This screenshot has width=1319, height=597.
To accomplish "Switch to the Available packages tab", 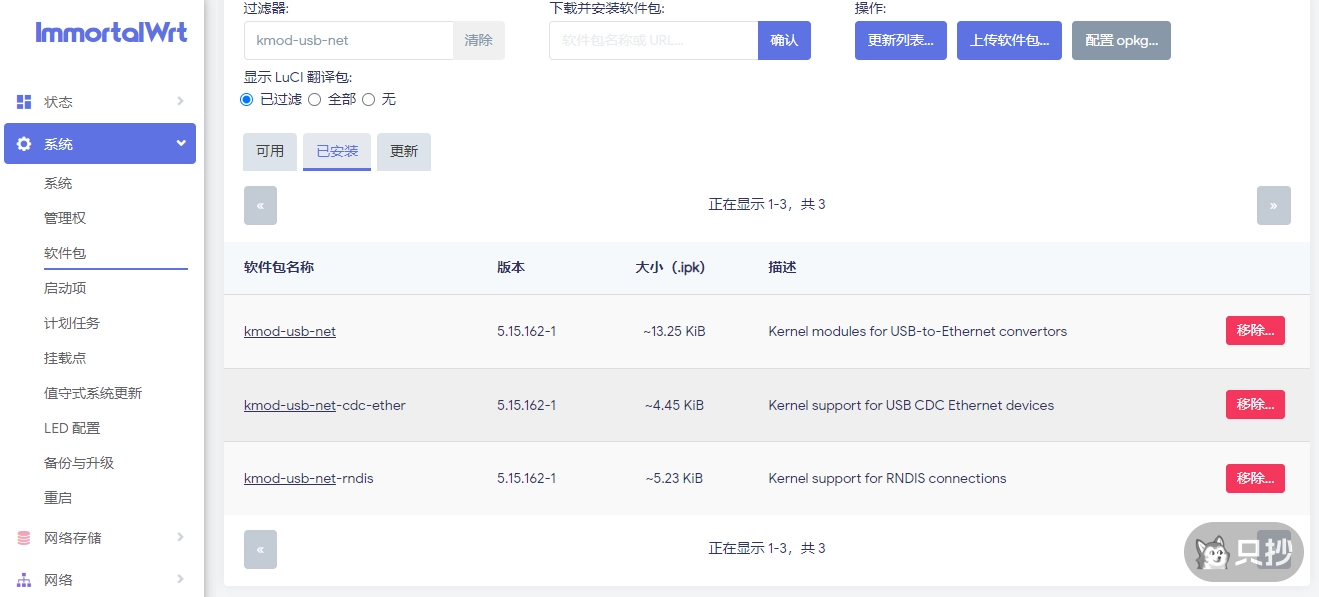I will 270,152.
